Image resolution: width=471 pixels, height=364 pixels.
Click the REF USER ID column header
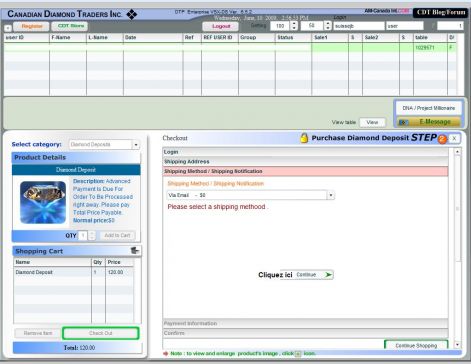[220, 37]
